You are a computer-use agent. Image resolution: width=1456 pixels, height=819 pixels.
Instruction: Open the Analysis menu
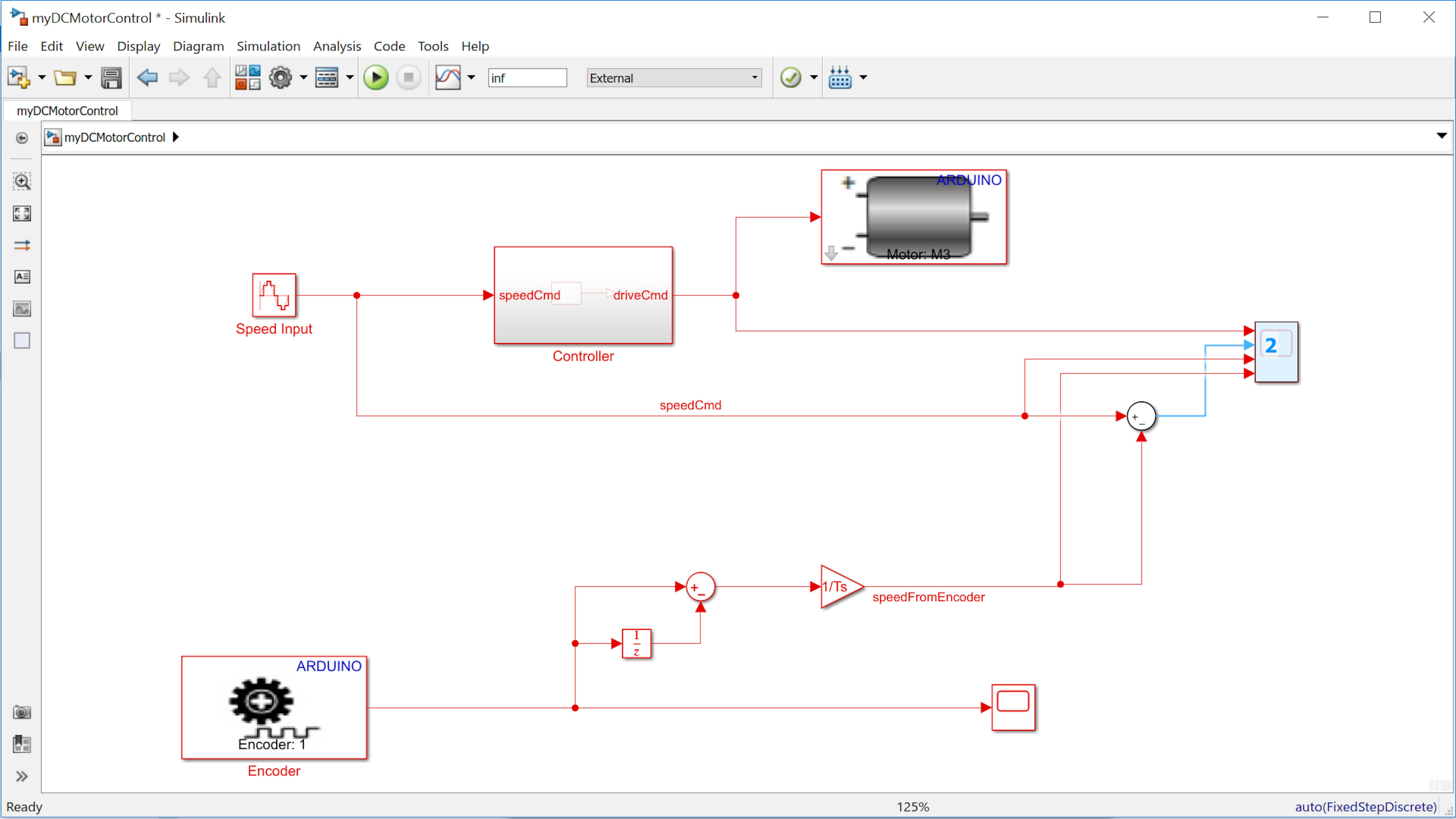[x=337, y=46]
